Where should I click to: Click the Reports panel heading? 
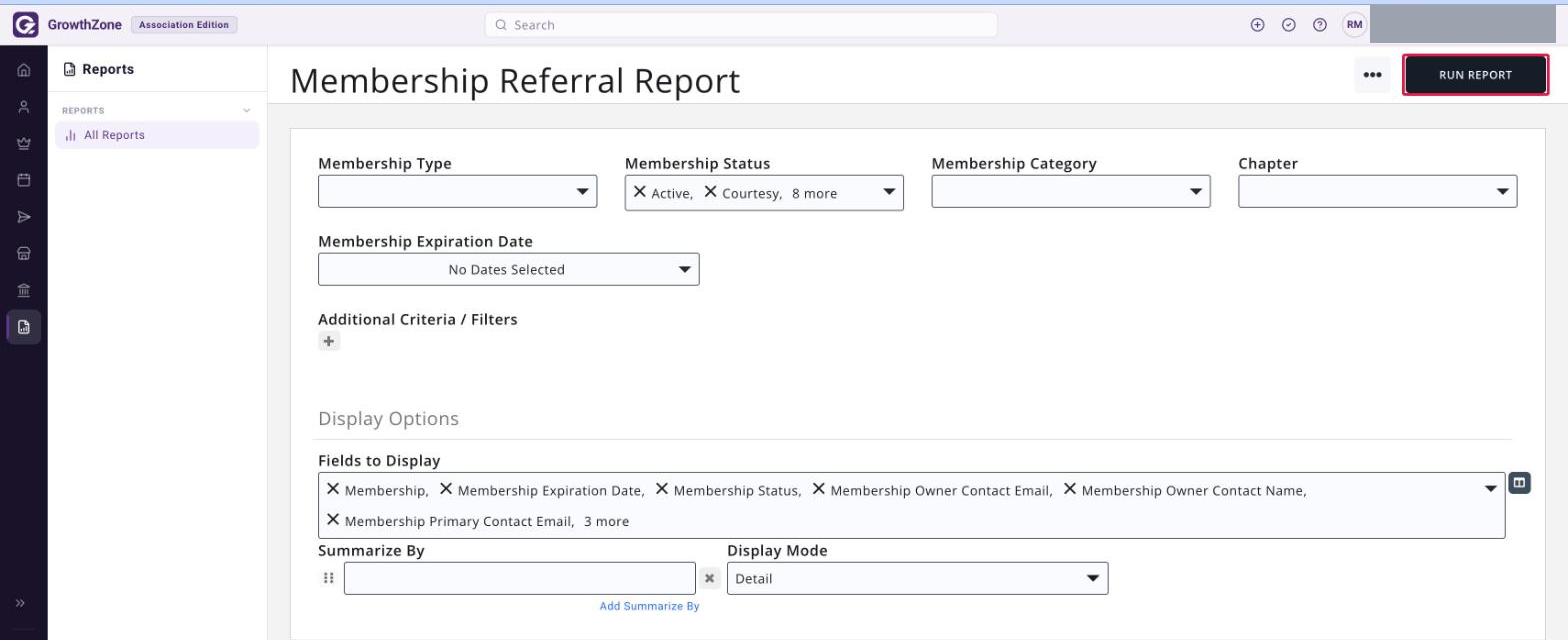point(108,69)
